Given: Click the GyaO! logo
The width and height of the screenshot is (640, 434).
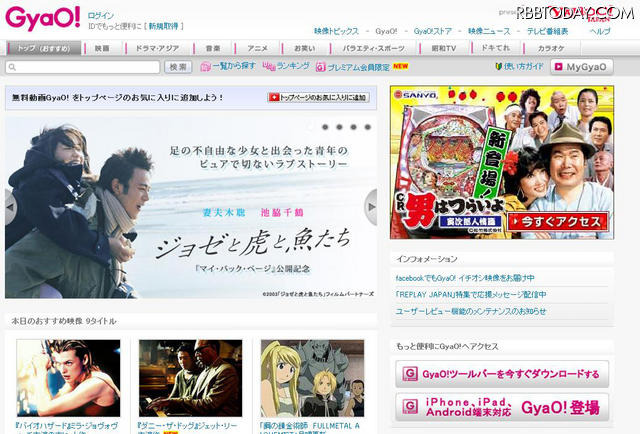Looking at the screenshot, I should click(42, 18).
